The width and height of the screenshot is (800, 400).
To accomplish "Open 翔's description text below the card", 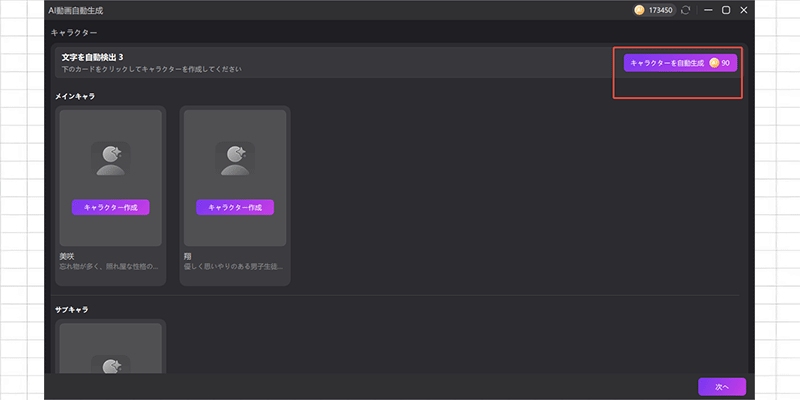I will click(x=233, y=268).
